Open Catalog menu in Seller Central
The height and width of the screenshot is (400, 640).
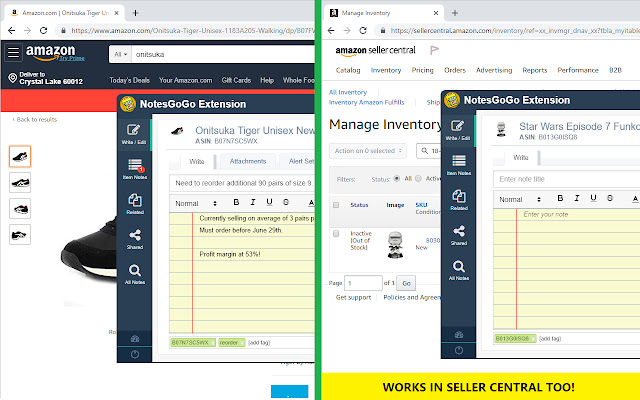click(x=348, y=70)
